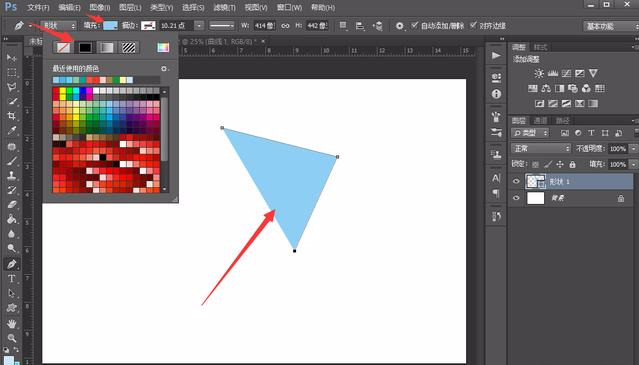The width and height of the screenshot is (639, 365).
Task: Open the Paragraph panel icon
Action: click(x=496, y=193)
